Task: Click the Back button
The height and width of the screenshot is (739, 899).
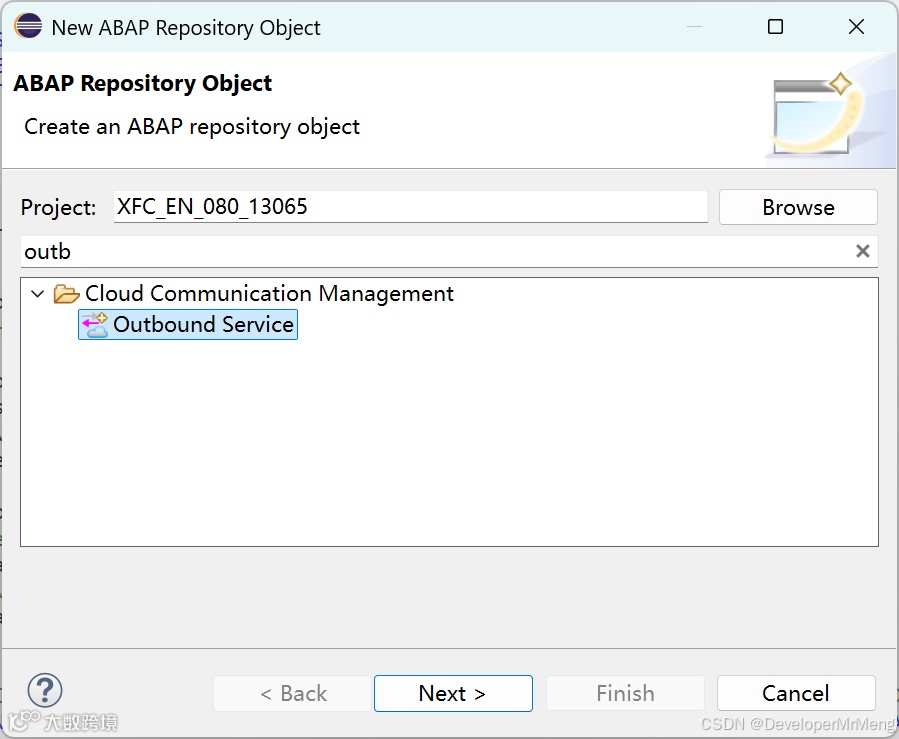Action: [293, 693]
